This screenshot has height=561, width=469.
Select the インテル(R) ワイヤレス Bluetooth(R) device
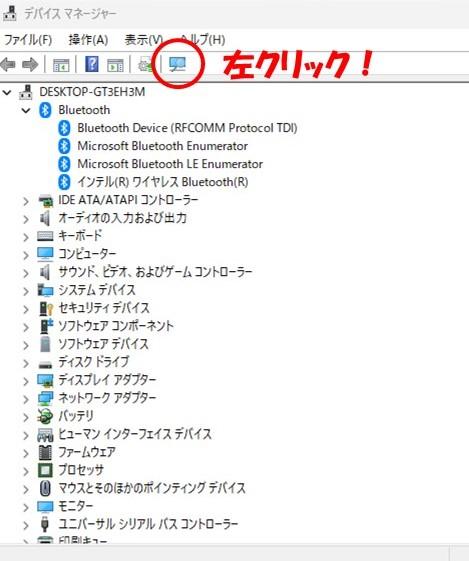click(x=163, y=182)
